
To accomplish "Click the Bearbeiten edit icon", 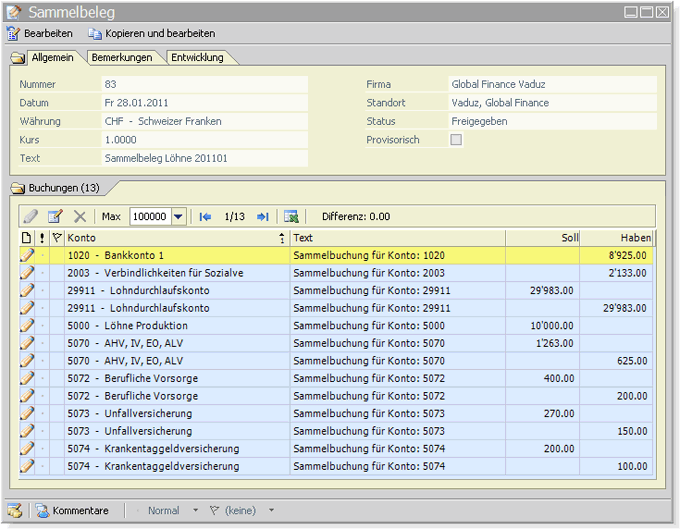I will pyautogui.click(x=13, y=33).
